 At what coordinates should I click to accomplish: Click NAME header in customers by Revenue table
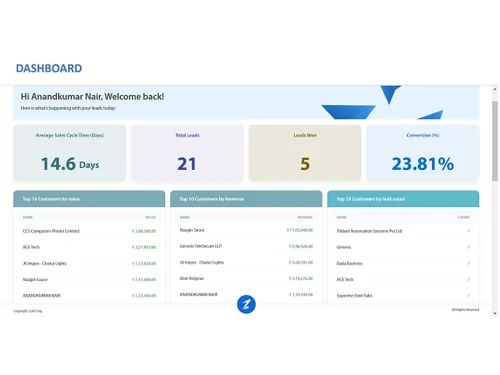click(x=185, y=217)
